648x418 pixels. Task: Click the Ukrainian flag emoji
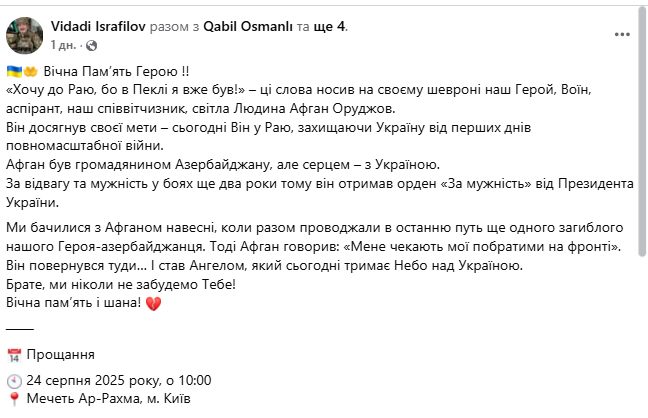[14, 72]
